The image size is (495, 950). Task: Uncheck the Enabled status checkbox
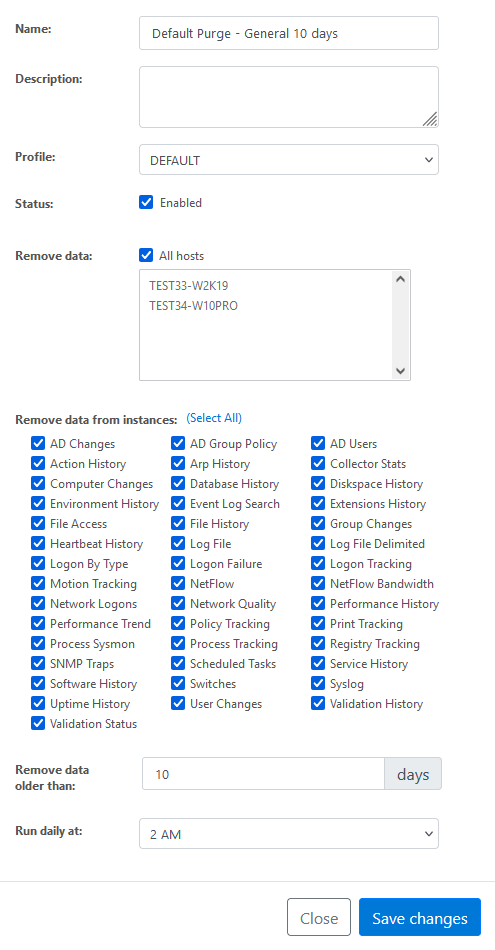coord(146,202)
